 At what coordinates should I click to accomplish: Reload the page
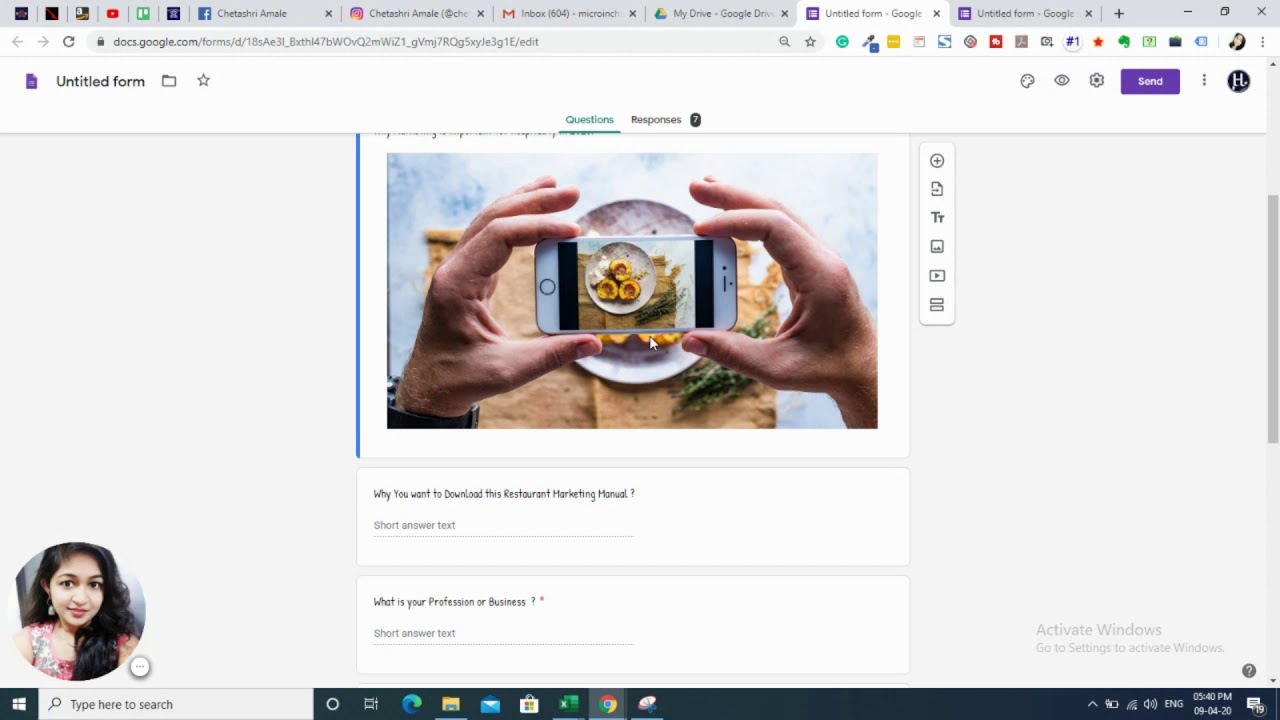coord(68,42)
